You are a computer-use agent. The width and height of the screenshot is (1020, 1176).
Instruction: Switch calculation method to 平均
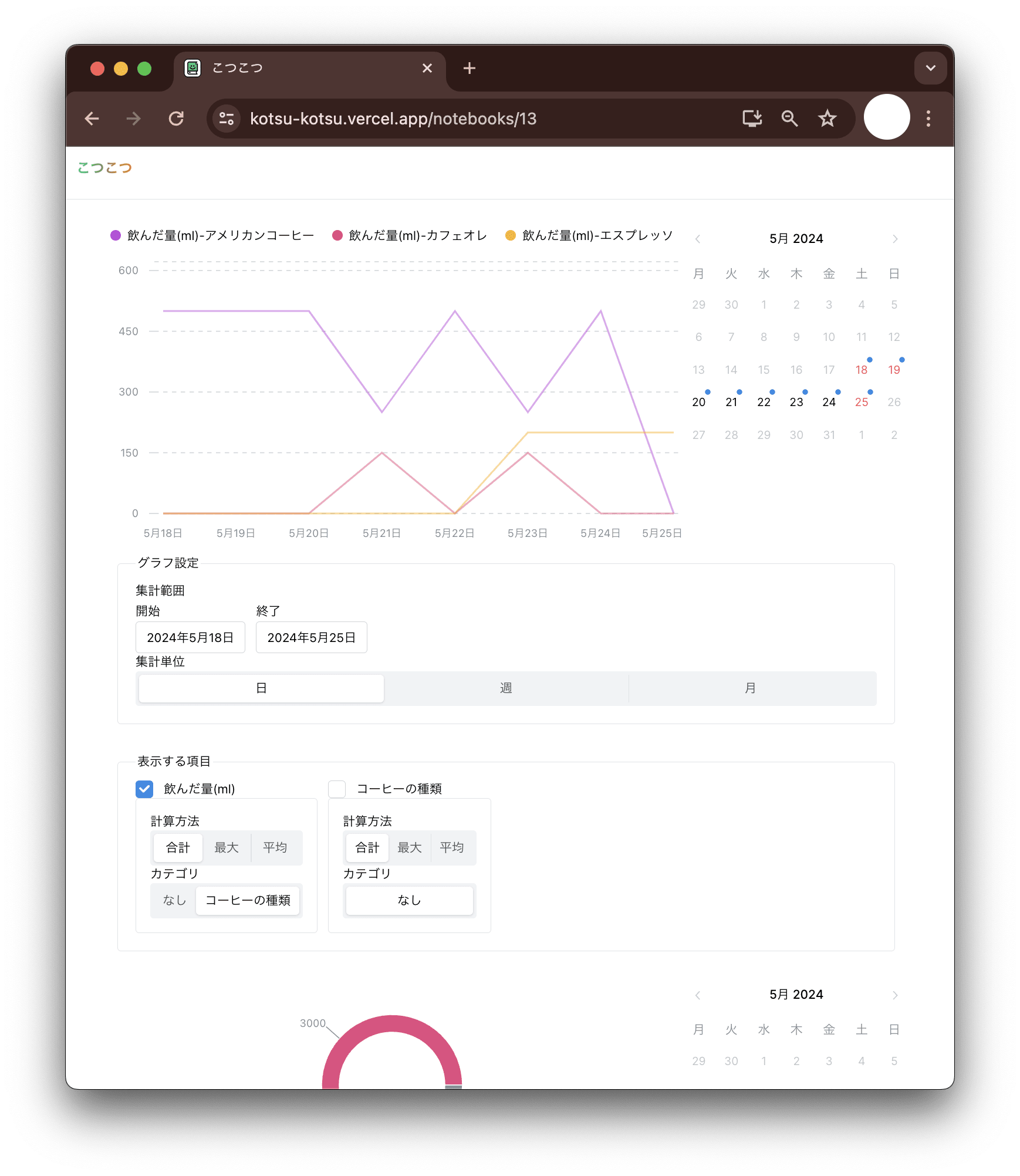click(x=276, y=848)
